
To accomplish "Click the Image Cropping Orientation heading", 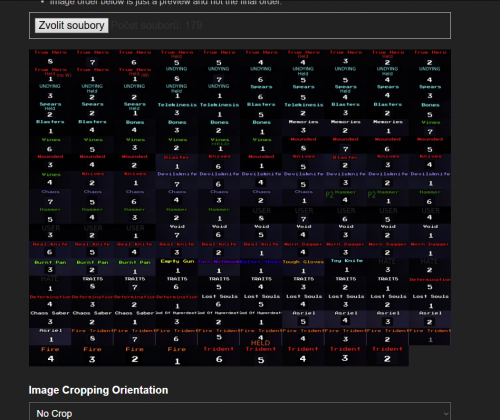I will tap(98, 390).
